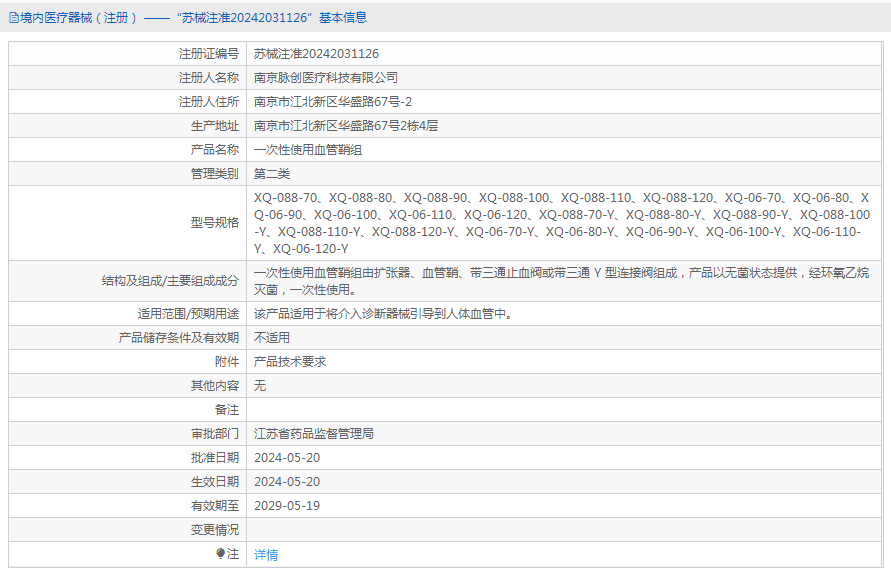Click the 结构及组成/主要组成成分 label

pos(170,281)
